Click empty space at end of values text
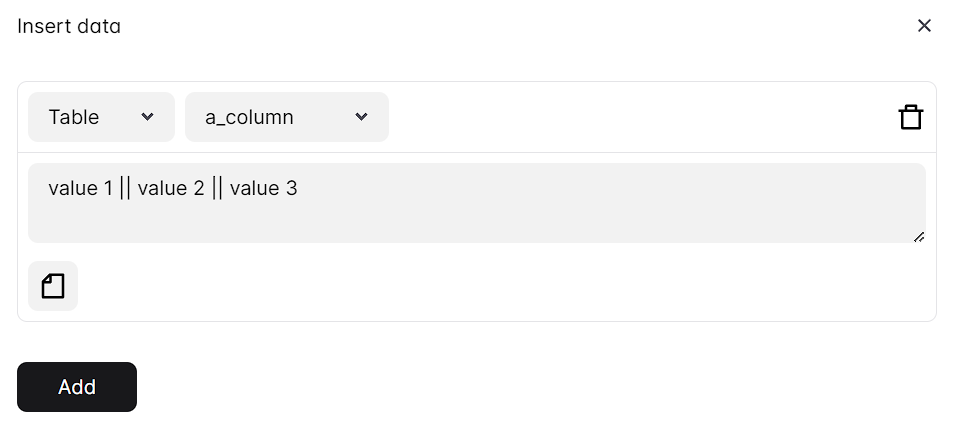This screenshot has width=954, height=424. click(600, 188)
